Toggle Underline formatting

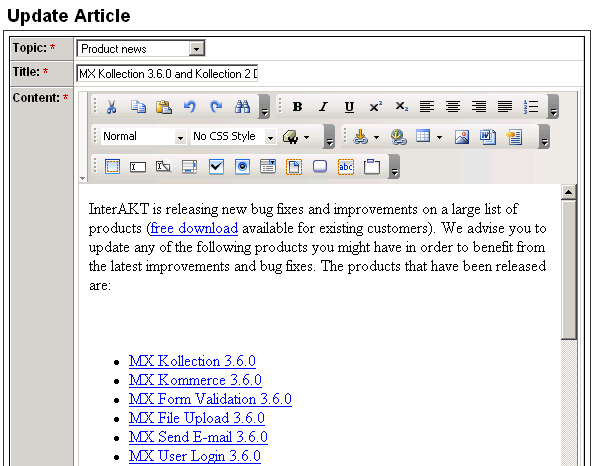(x=349, y=107)
